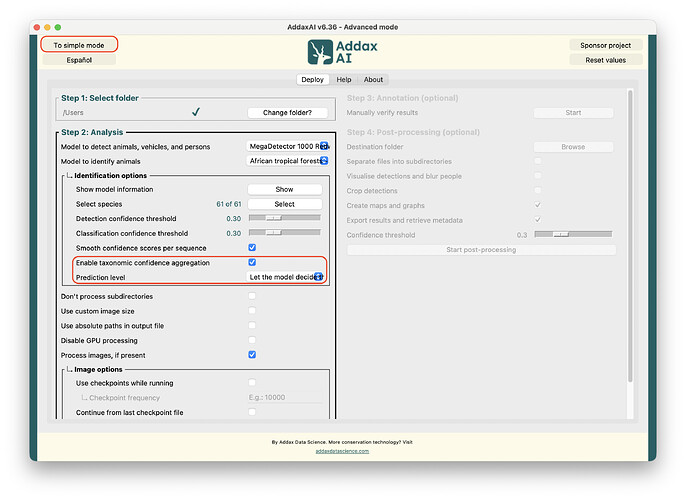This screenshot has width=685, height=500.
Task: Click the Checkpoint frequency input field
Action: point(285,397)
